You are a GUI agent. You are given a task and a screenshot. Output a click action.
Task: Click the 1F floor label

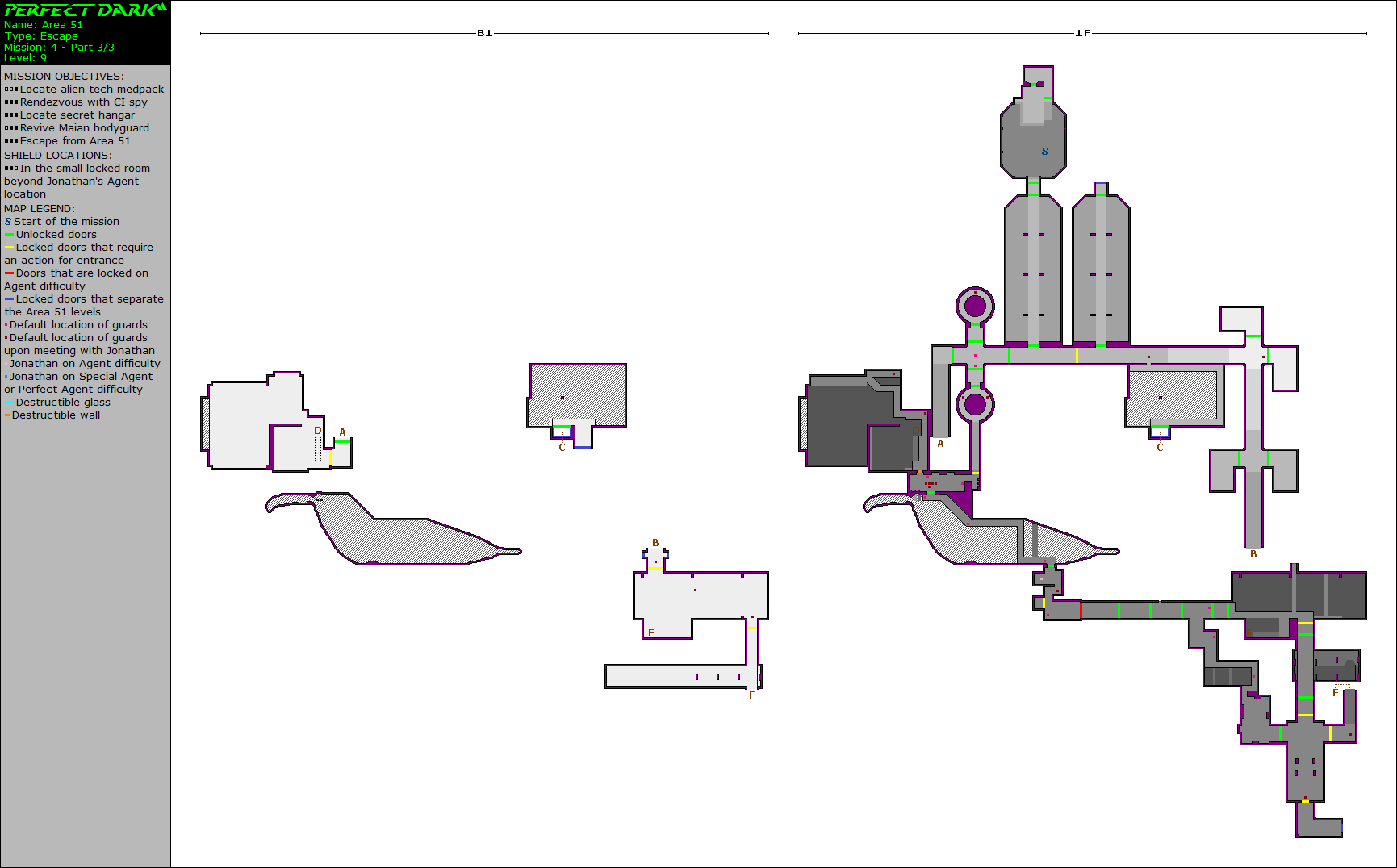1082,33
